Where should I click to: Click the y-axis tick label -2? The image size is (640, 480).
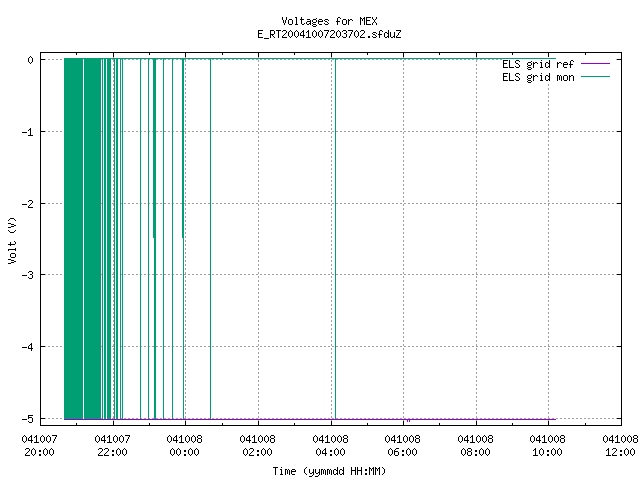point(28,204)
